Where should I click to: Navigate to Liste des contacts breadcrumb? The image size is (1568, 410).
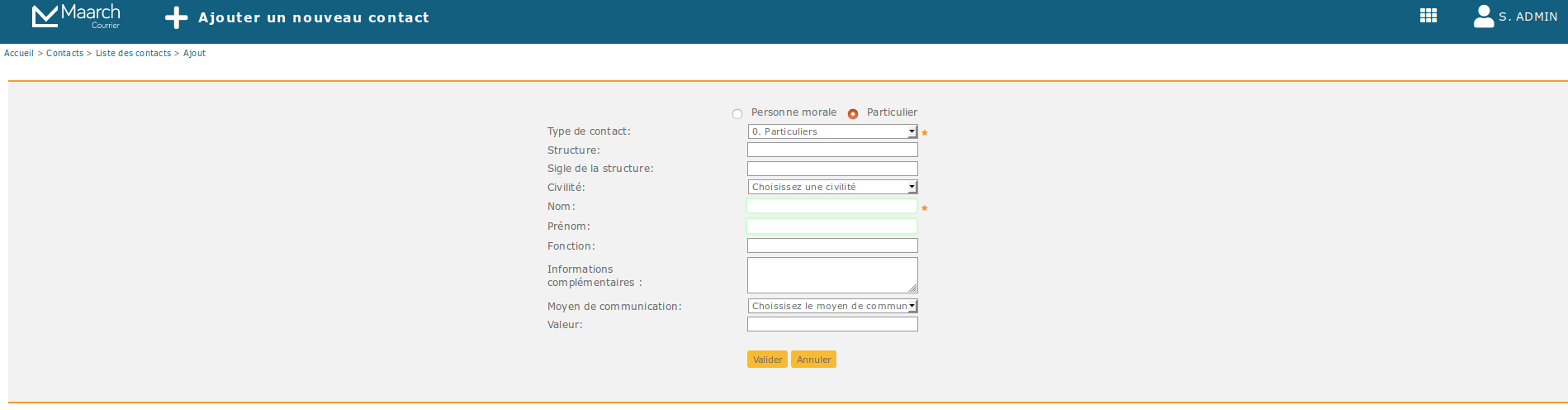[x=133, y=53]
